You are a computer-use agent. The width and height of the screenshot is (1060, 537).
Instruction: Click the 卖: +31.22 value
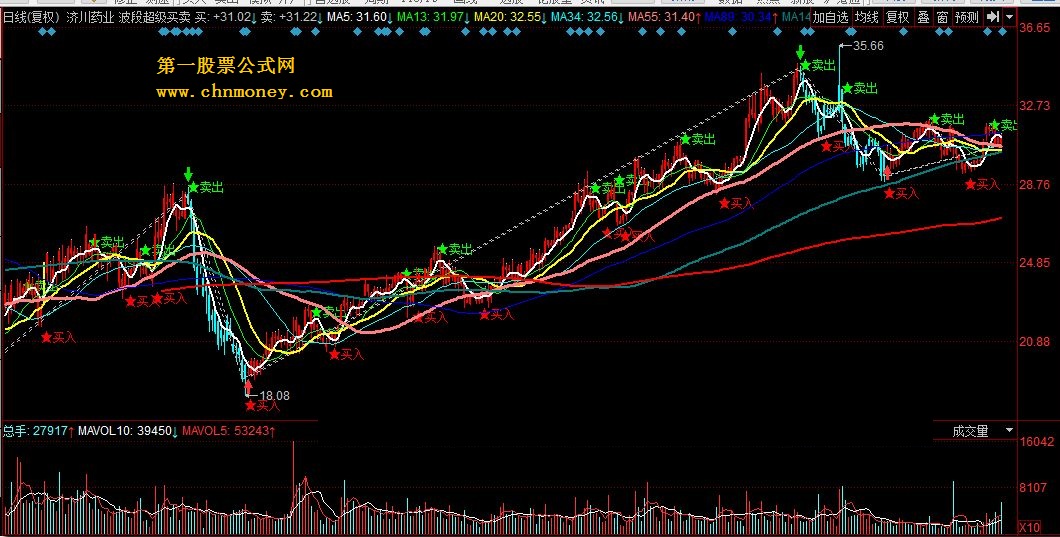[289, 17]
